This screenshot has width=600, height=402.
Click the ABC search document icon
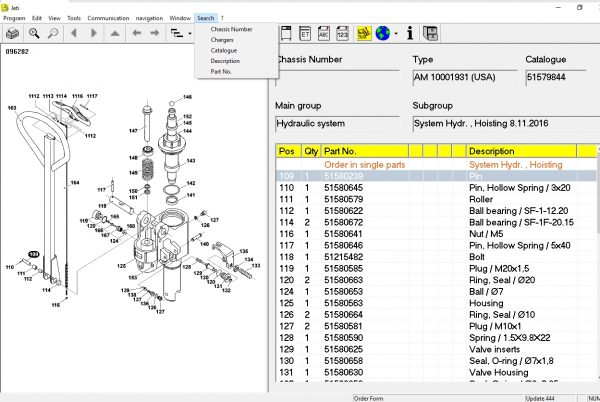pyautogui.click(x=324, y=34)
